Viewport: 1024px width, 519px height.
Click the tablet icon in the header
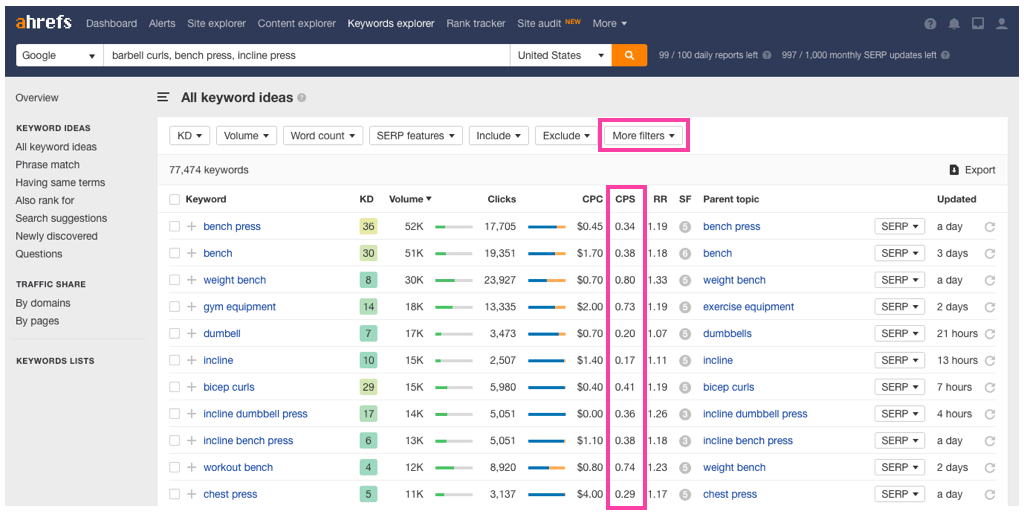pyautogui.click(x=978, y=24)
